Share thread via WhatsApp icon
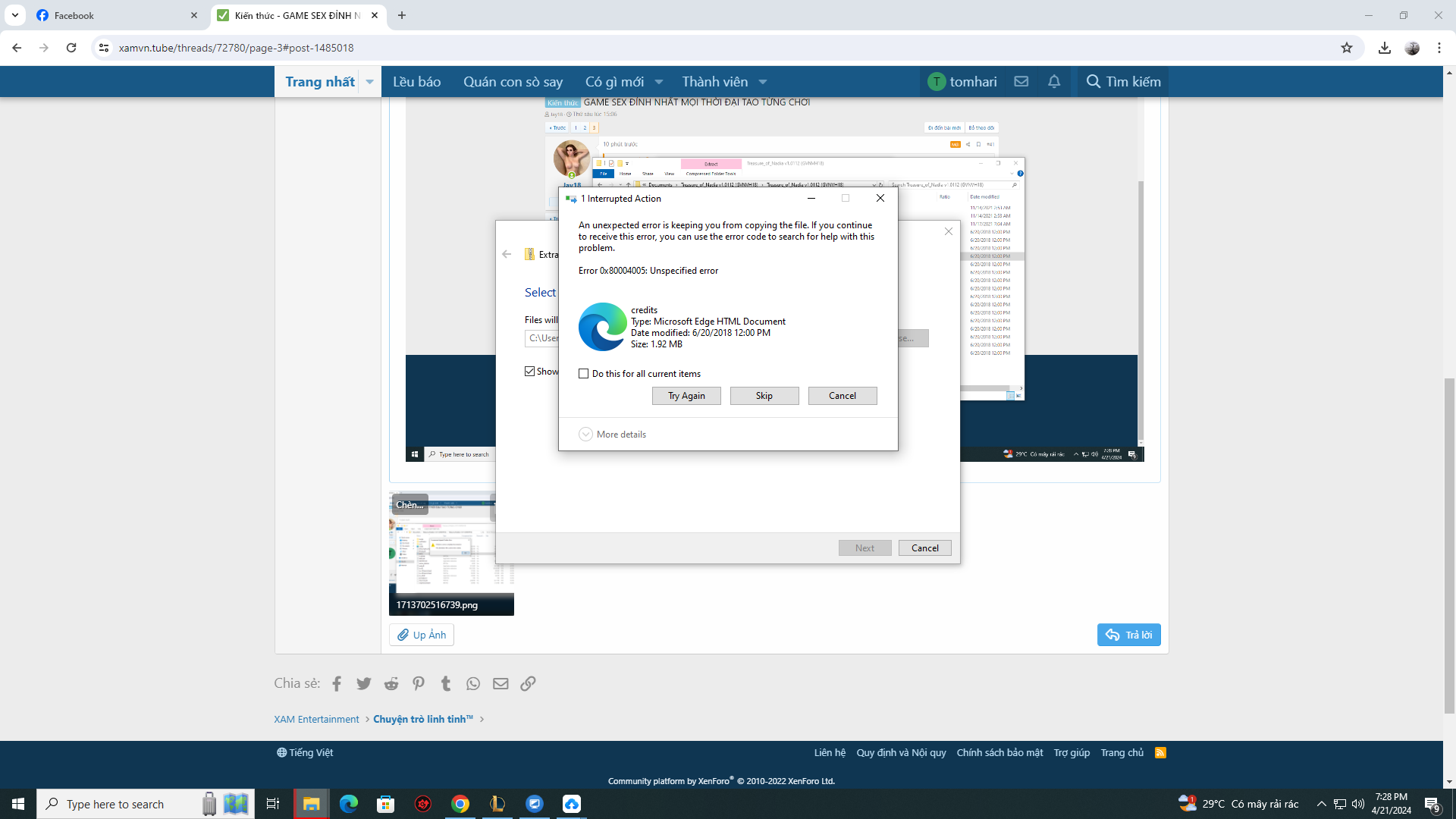The height and width of the screenshot is (819, 1456). pyautogui.click(x=473, y=684)
